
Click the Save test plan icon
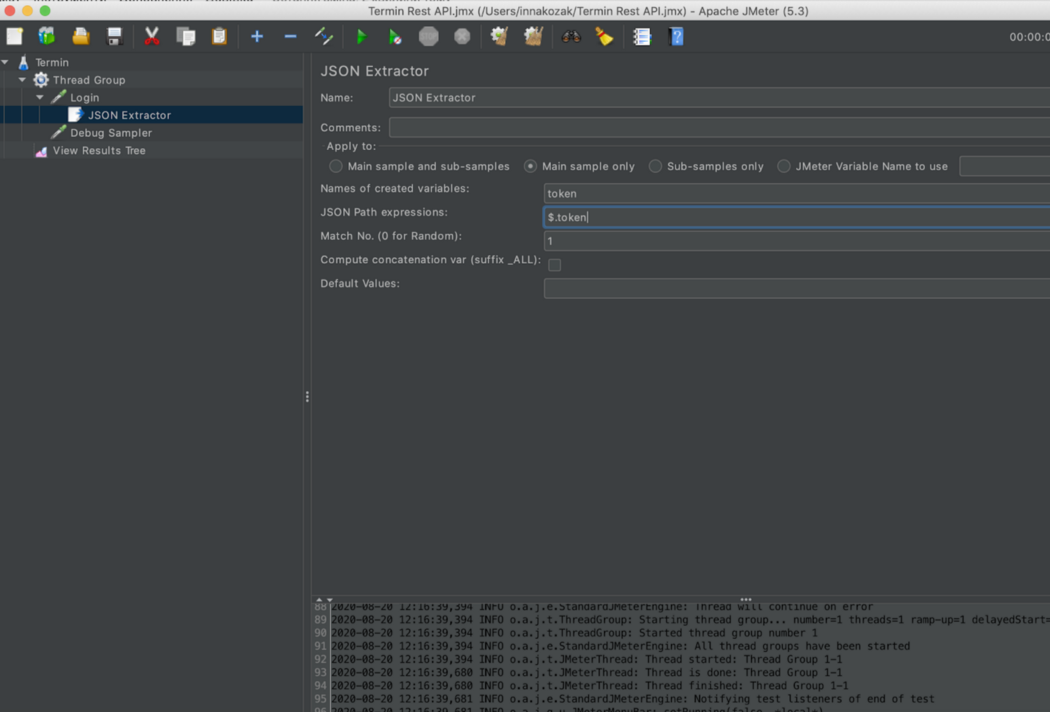point(115,37)
